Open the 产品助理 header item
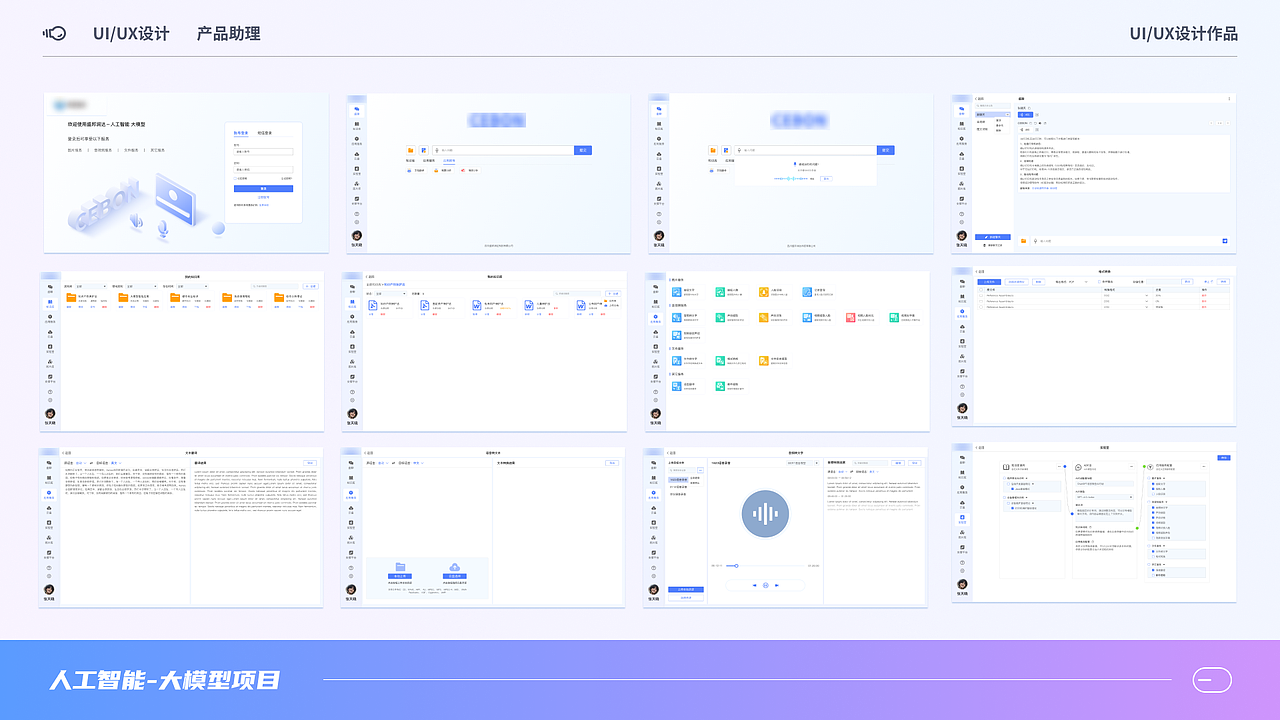The image size is (1280, 720). tap(229, 33)
